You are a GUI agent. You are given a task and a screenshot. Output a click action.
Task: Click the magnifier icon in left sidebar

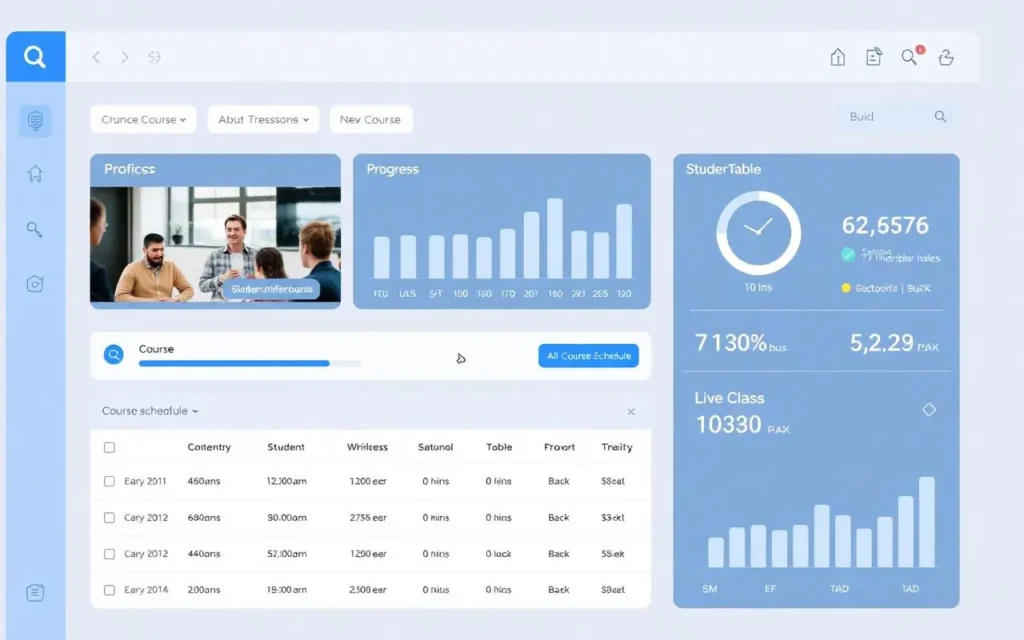point(35,230)
